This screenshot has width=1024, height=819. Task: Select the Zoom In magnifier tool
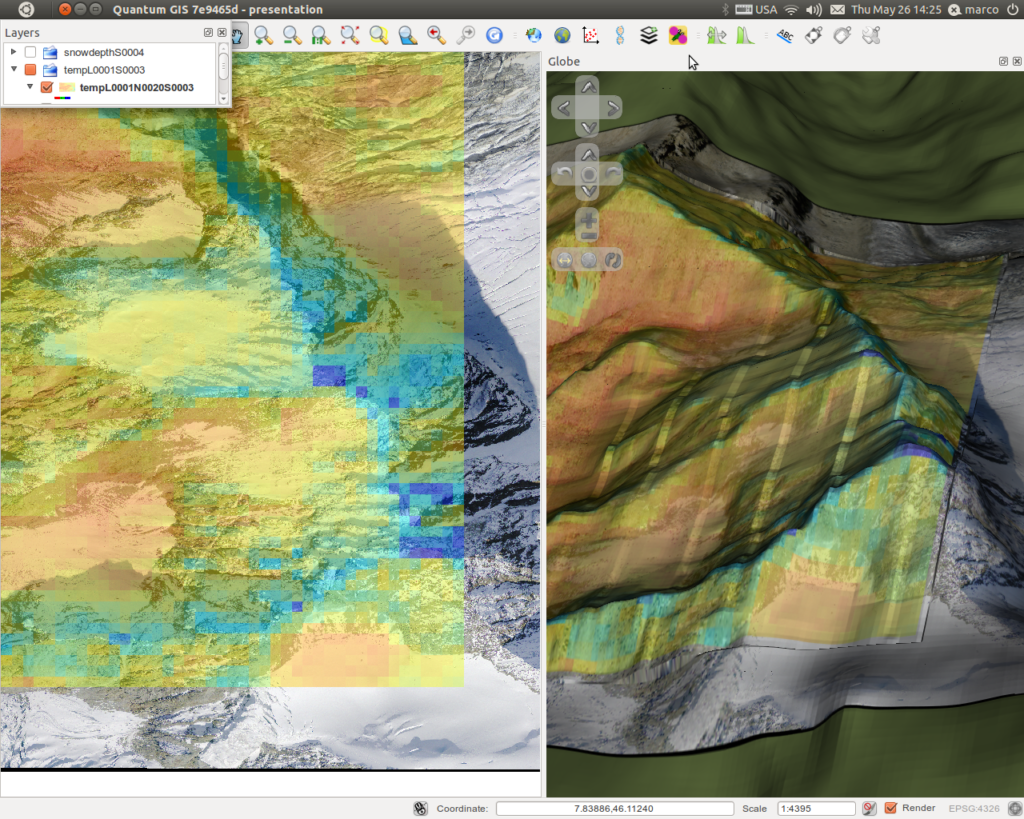[x=264, y=35]
